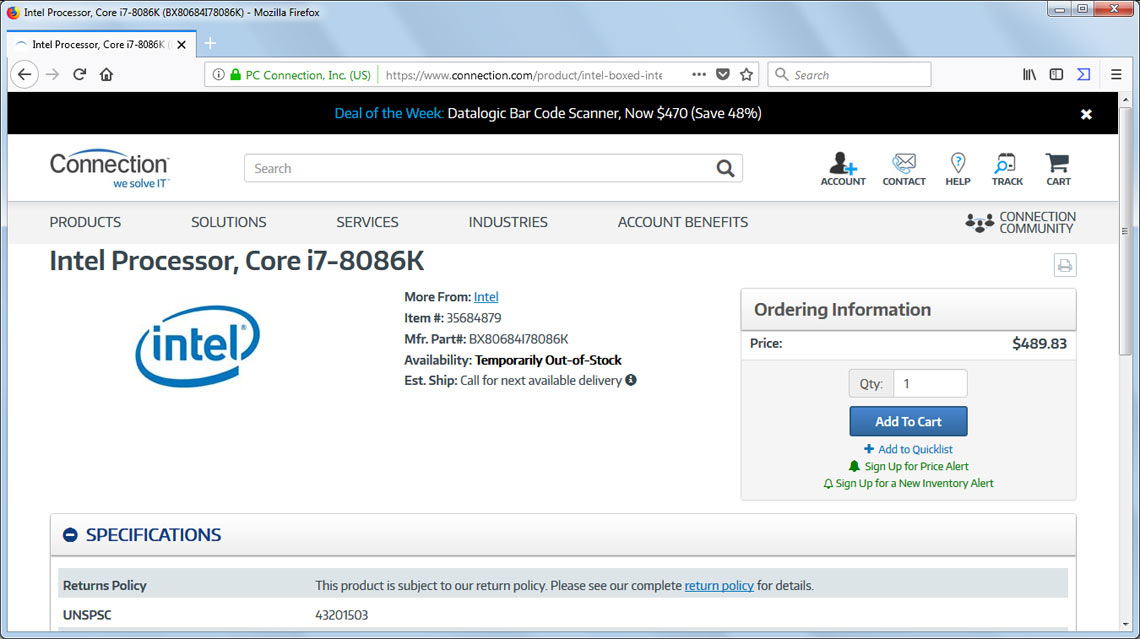This screenshot has height=639, width=1140.
Task: Open the Account Benefits menu
Action: pyautogui.click(x=683, y=222)
